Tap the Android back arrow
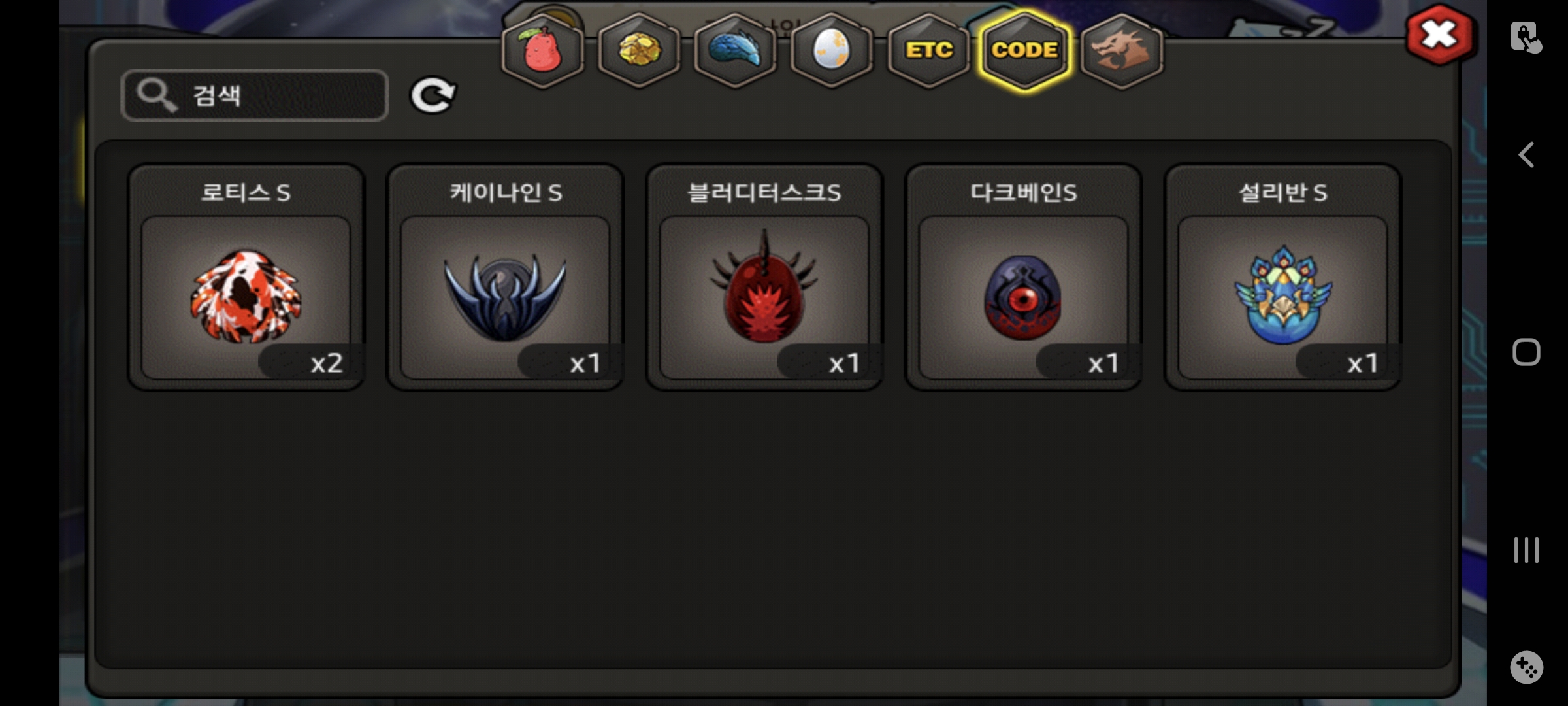Viewport: 1568px width, 706px height. (1526, 155)
